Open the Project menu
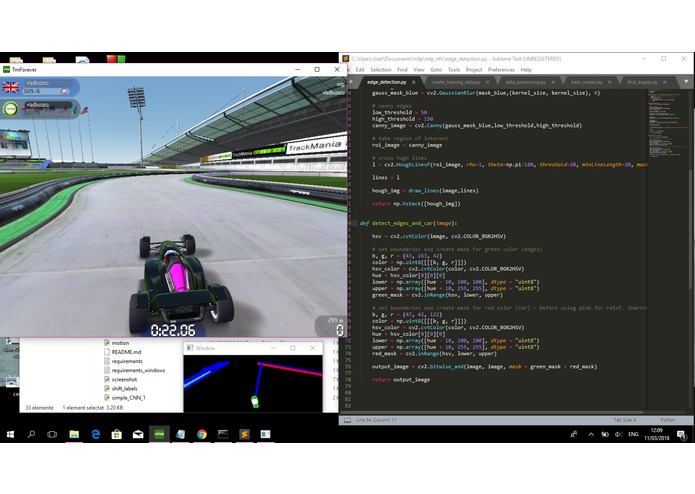Viewport: 695px width, 494px height. click(x=474, y=70)
